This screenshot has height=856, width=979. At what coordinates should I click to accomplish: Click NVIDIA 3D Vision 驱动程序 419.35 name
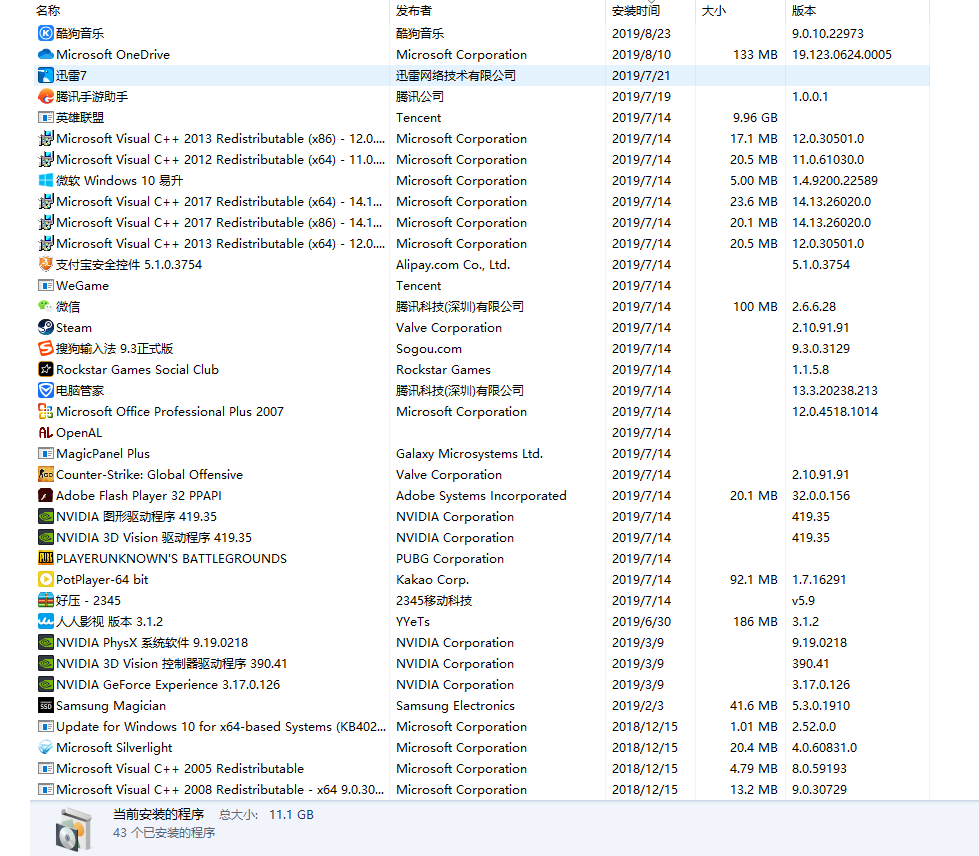pyautogui.click(x=154, y=538)
